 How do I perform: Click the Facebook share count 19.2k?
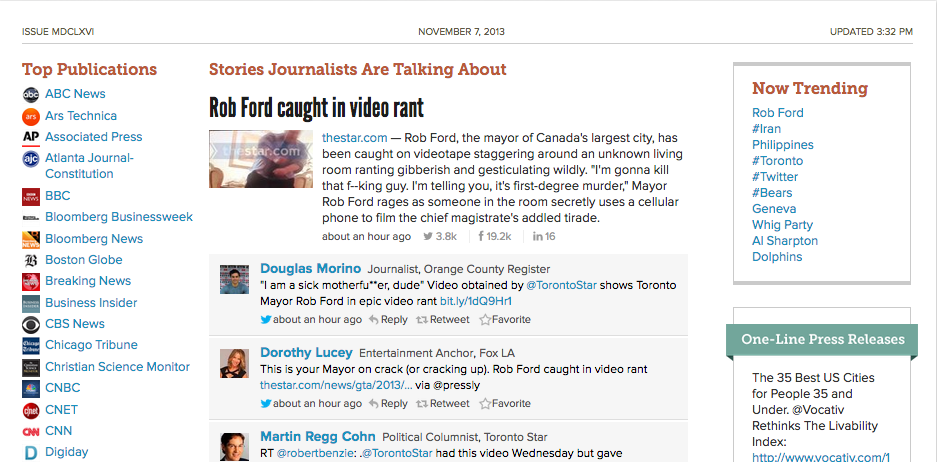[495, 237]
